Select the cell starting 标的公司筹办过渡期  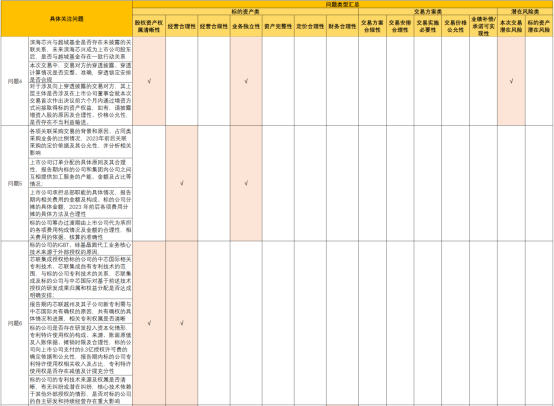coord(80,230)
